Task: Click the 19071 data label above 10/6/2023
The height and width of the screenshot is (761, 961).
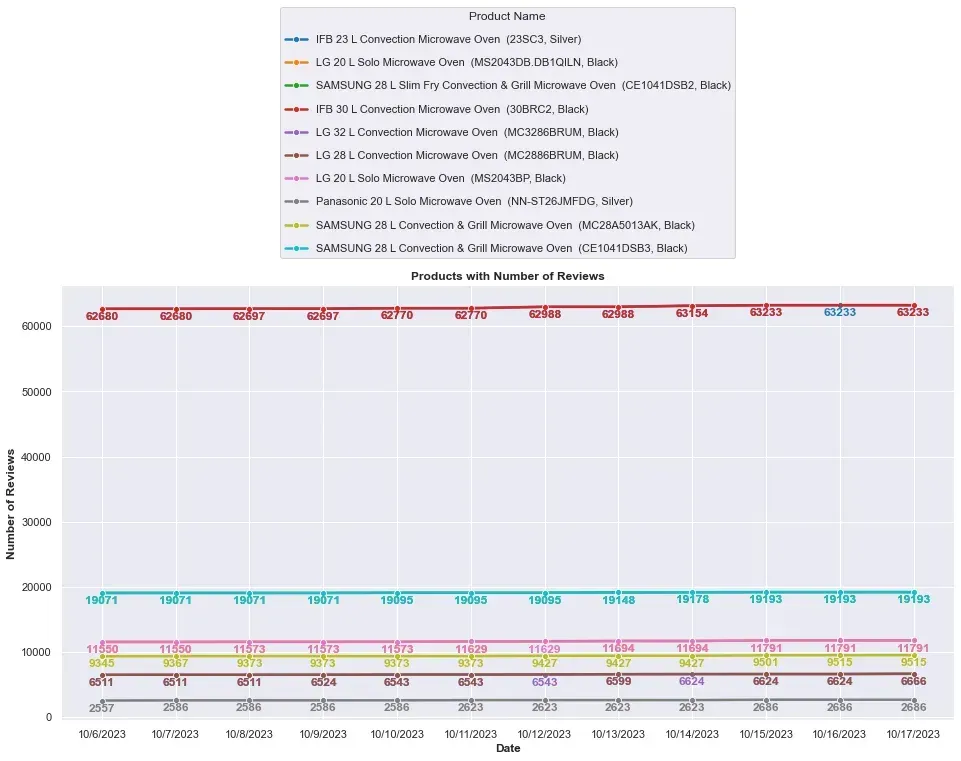Action: point(102,600)
